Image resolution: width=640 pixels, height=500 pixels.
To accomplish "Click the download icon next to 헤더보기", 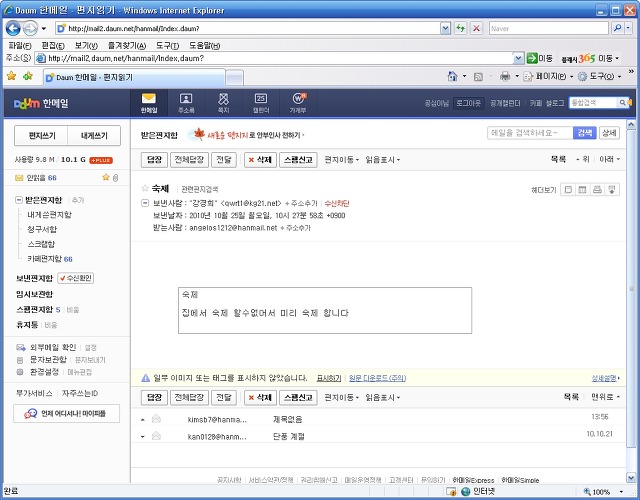I will [612, 189].
